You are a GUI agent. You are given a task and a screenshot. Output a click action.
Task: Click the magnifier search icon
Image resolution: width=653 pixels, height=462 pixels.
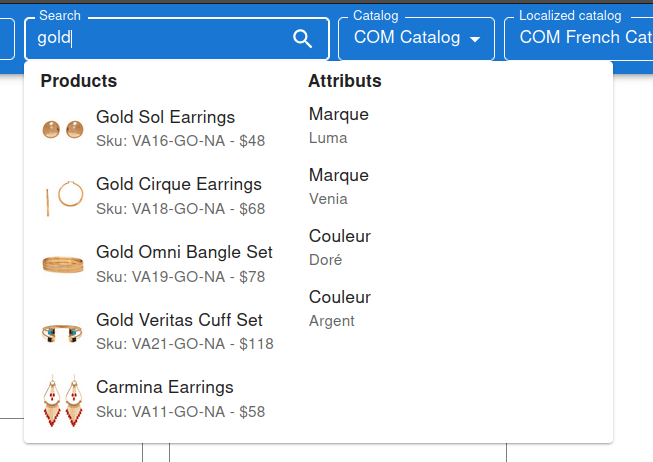click(302, 39)
